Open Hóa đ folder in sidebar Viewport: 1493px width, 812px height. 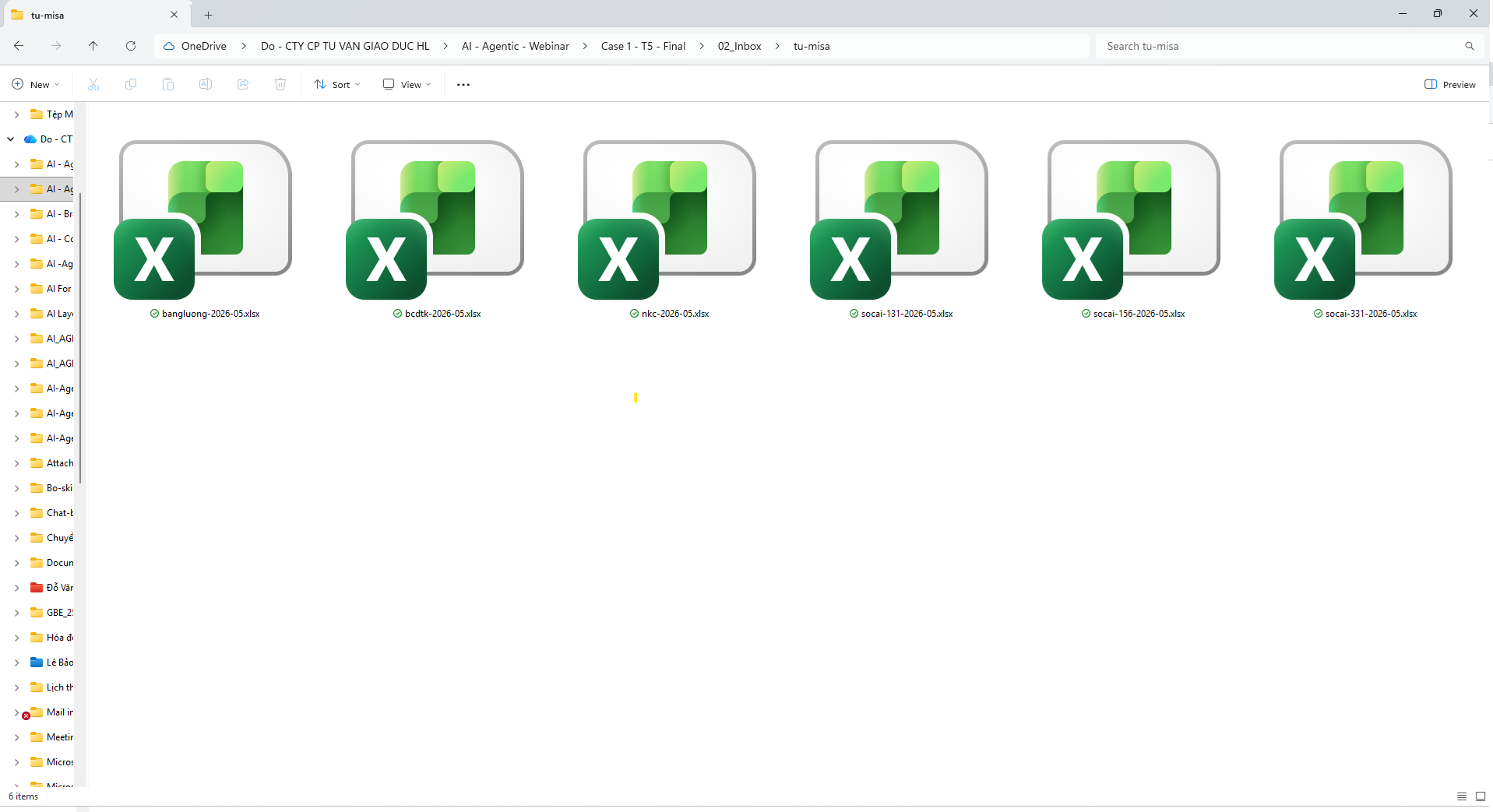coord(51,638)
